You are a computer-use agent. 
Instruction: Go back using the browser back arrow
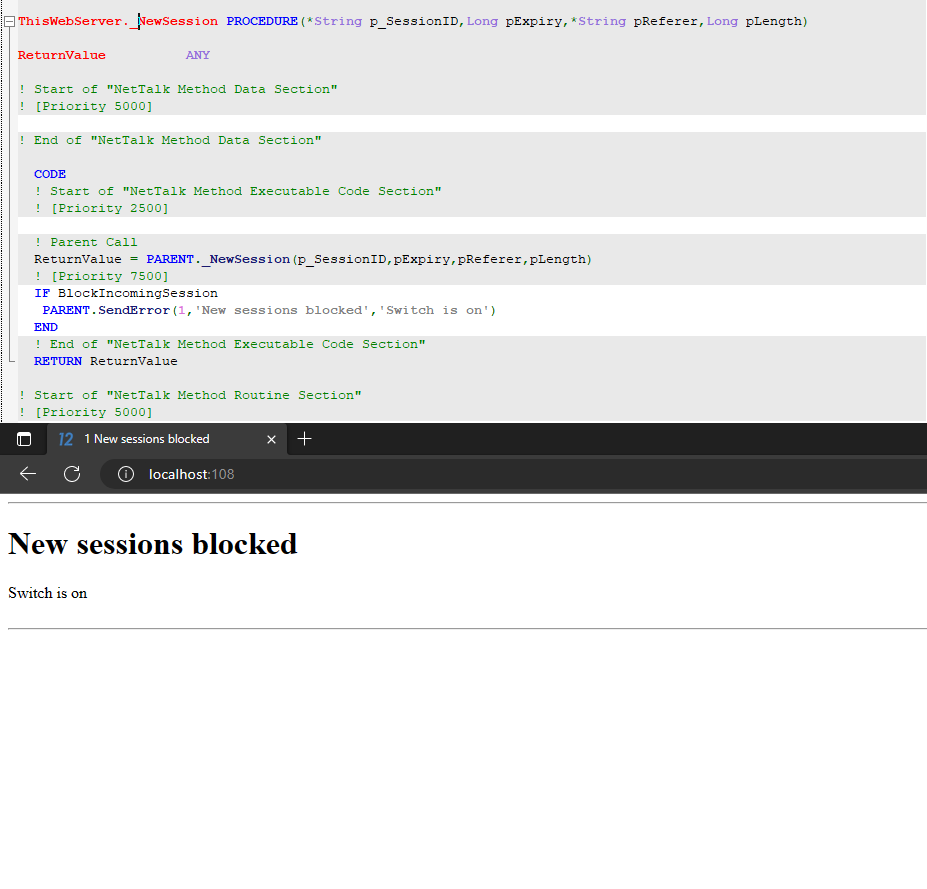pyautogui.click(x=28, y=474)
